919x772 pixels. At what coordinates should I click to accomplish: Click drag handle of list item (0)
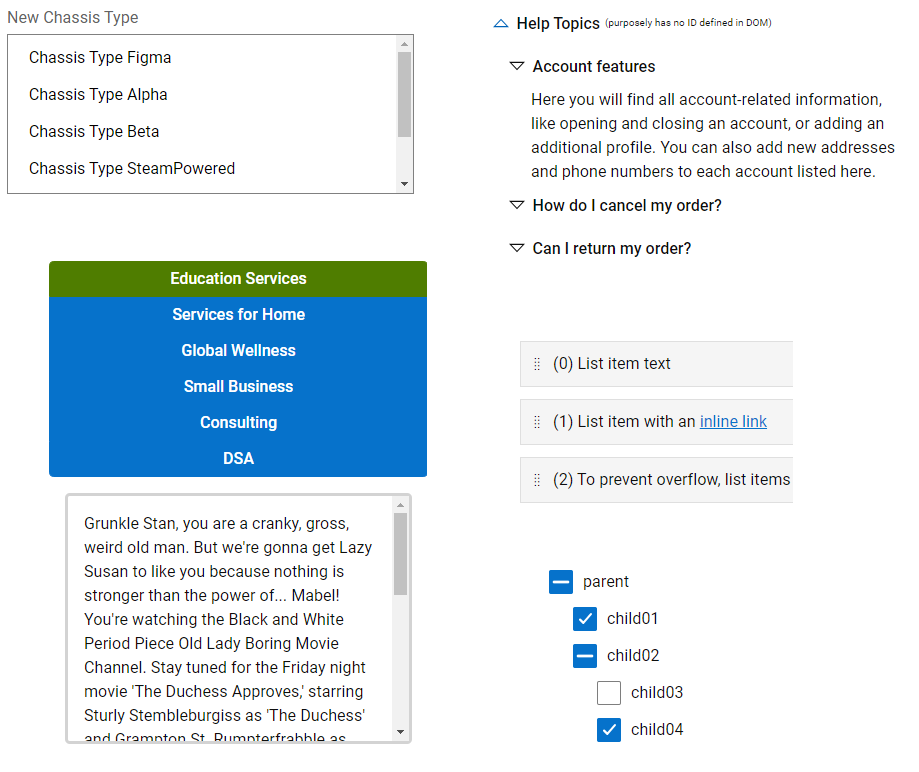click(x=537, y=364)
